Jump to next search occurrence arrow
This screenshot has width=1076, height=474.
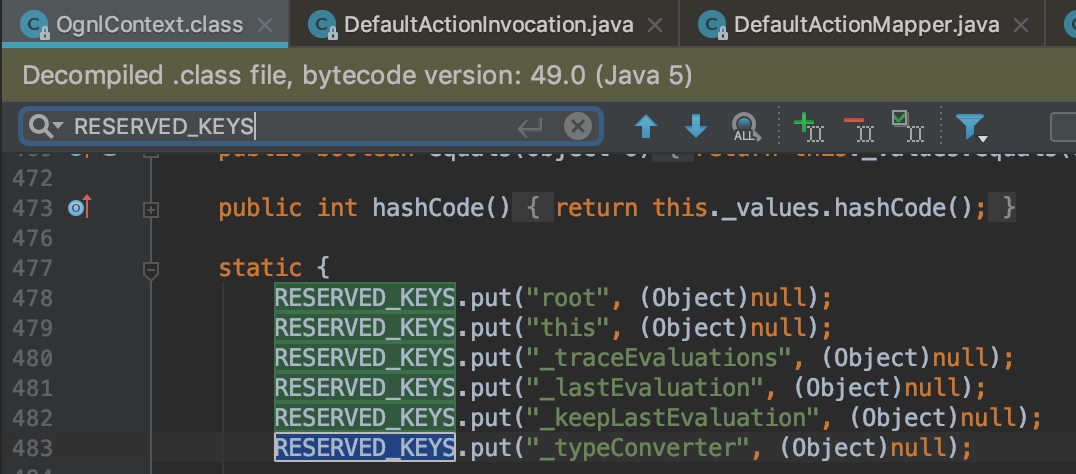(696, 126)
